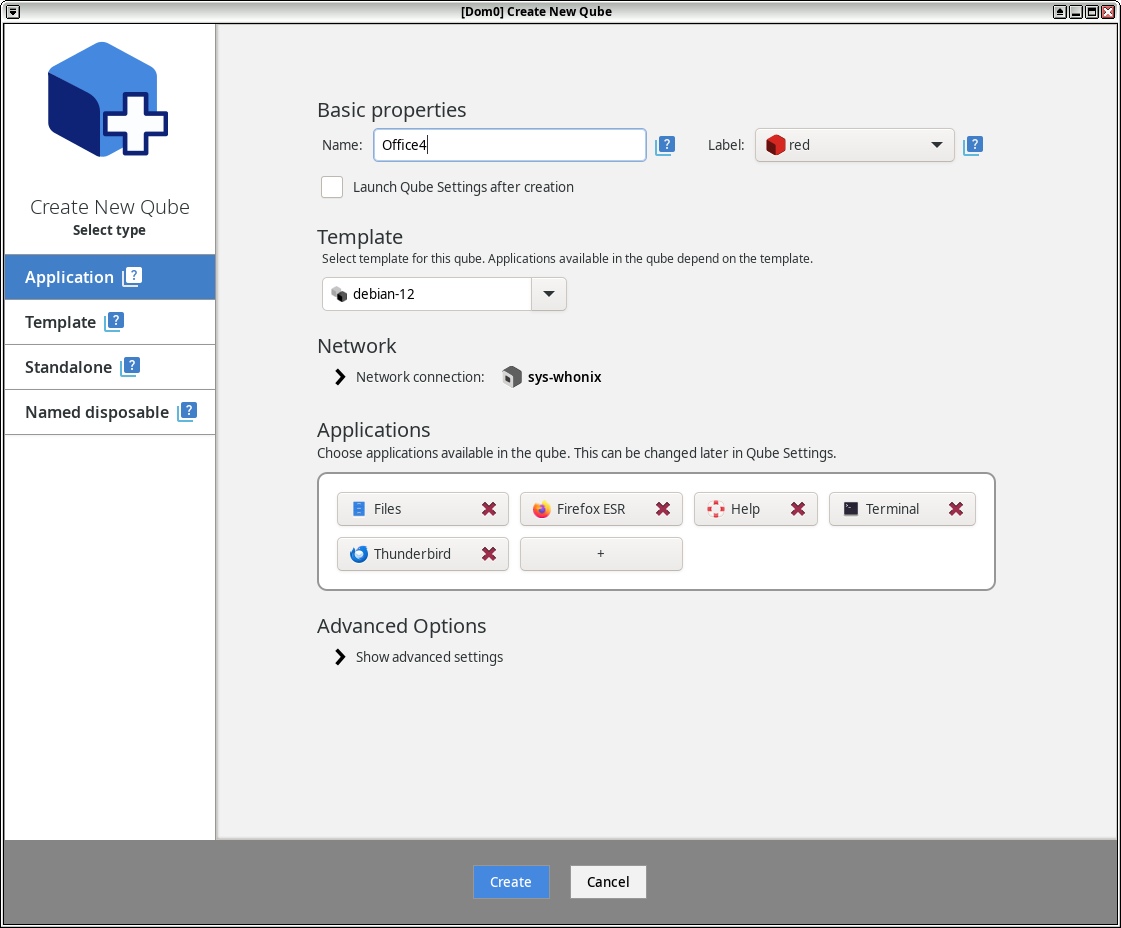Click the Firefox ESR icon
The height and width of the screenshot is (928, 1121).
pos(542,509)
